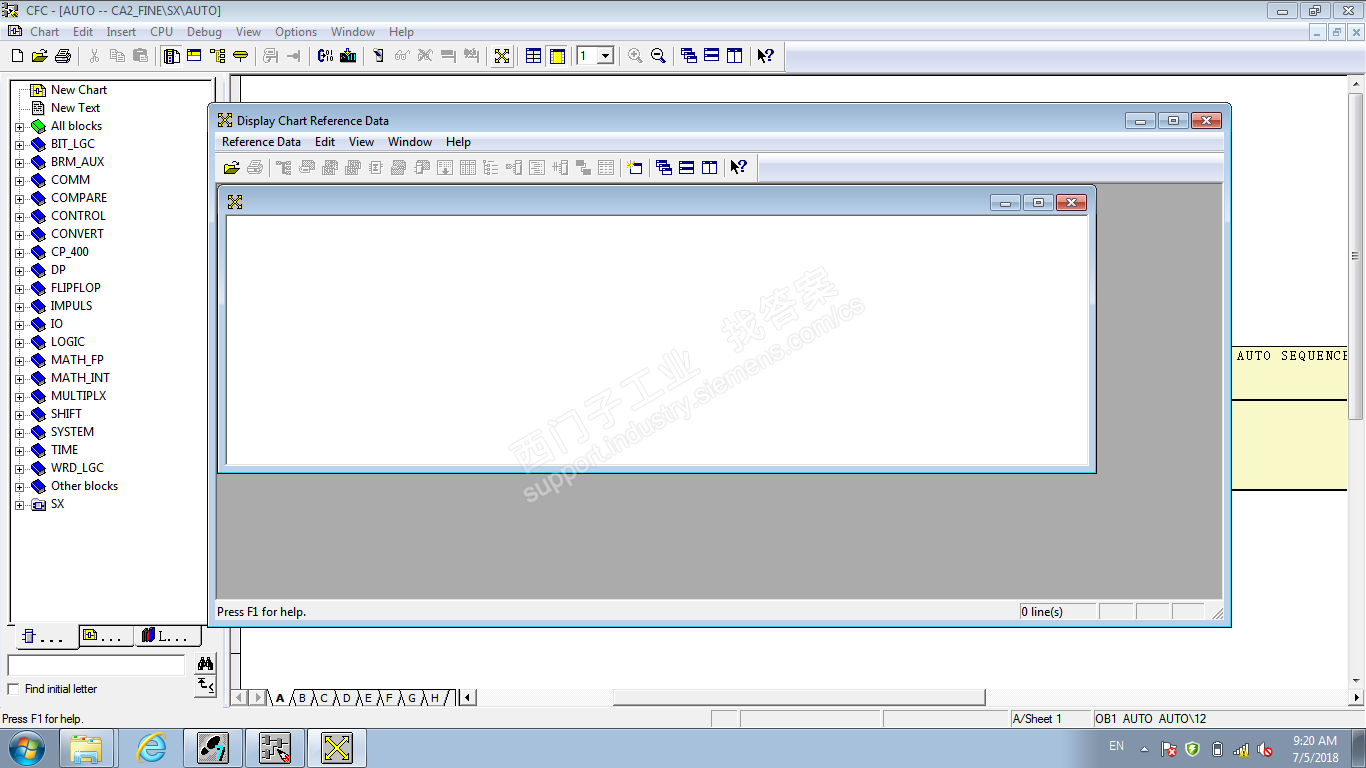Click the binoculars find button
The height and width of the screenshot is (768, 1366).
pyautogui.click(x=205, y=664)
